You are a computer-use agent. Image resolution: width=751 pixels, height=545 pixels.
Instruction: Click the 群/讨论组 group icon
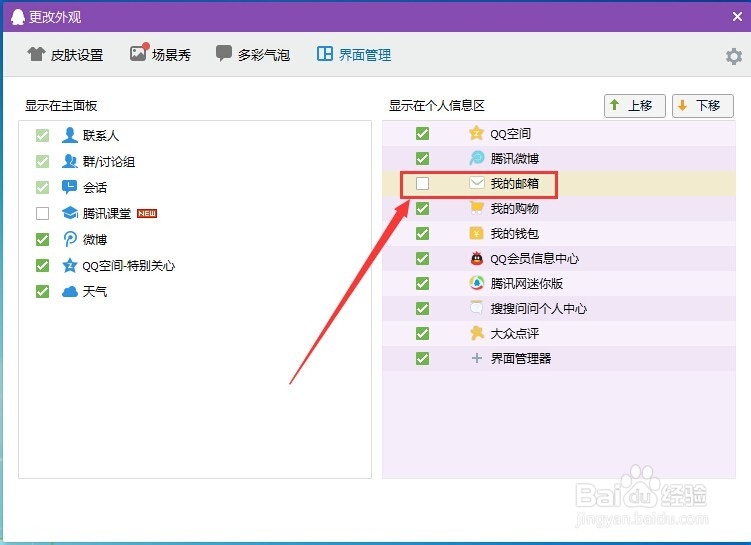tap(69, 161)
